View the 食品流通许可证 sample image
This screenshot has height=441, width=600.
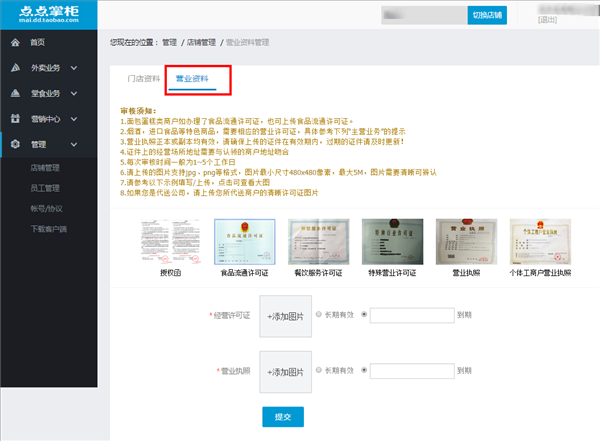click(245, 242)
